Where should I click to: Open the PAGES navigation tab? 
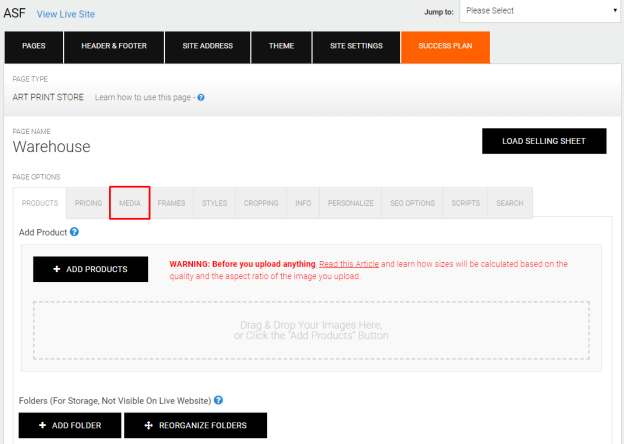click(x=34, y=47)
